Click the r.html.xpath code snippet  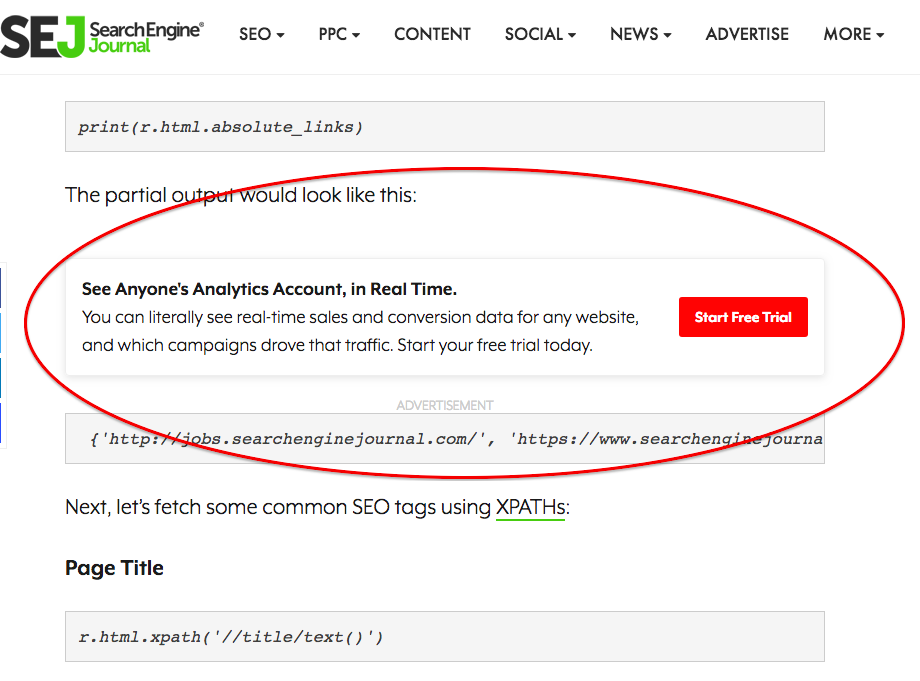(445, 636)
